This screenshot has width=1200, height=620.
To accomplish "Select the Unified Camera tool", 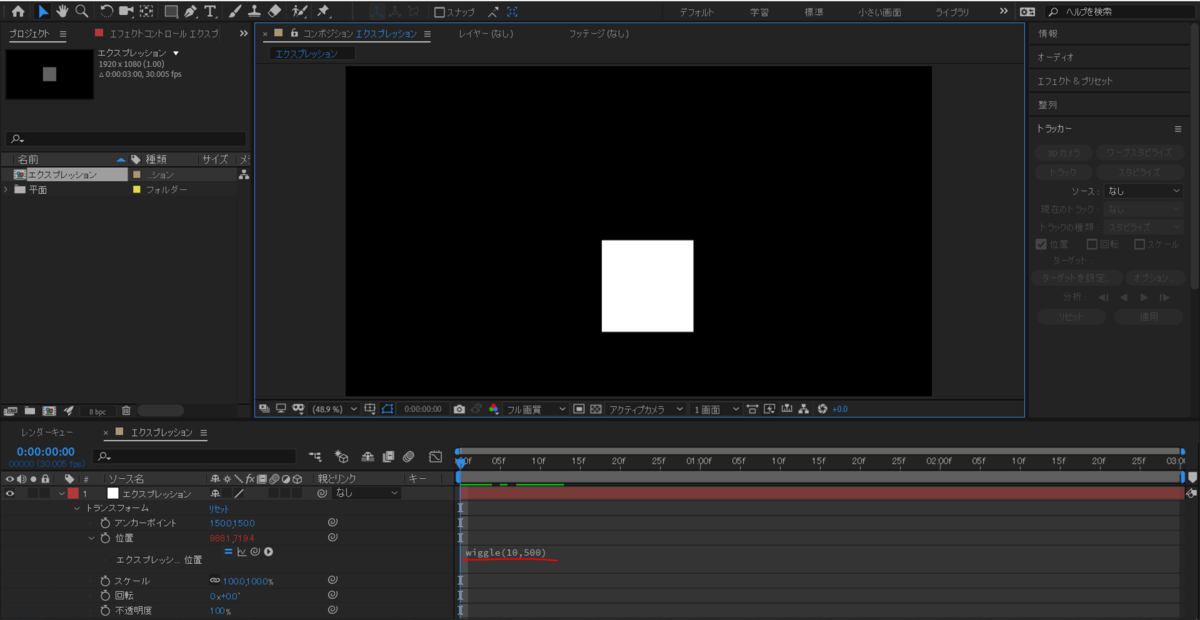I will click(x=126, y=12).
